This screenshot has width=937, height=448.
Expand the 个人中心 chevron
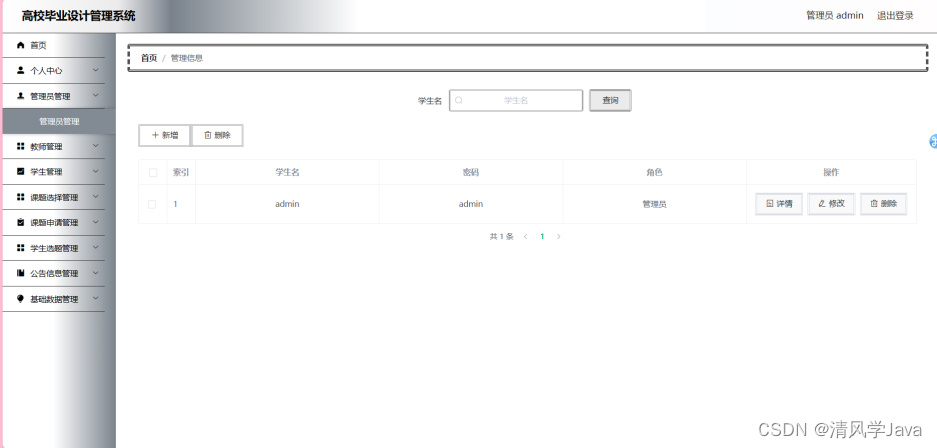[x=96, y=70]
